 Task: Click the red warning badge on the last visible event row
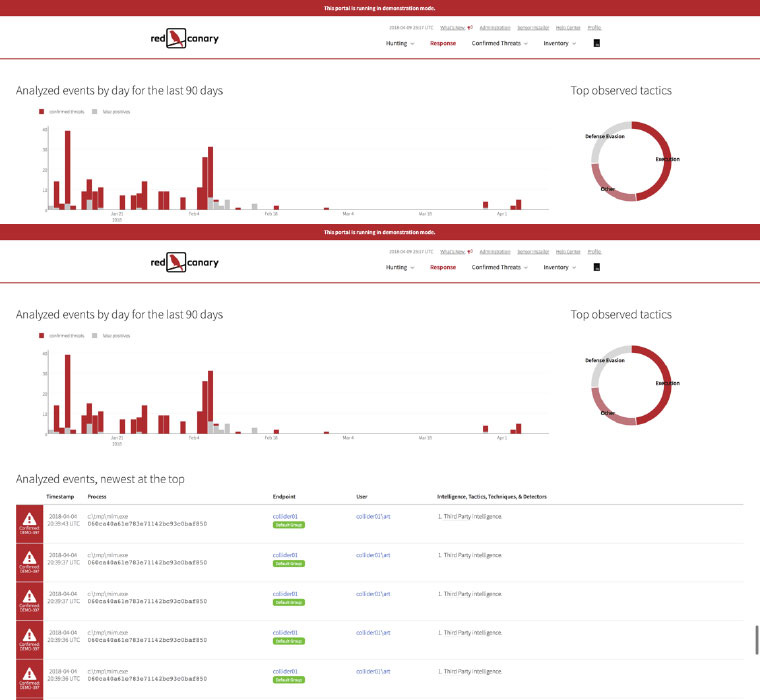click(30, 677)
